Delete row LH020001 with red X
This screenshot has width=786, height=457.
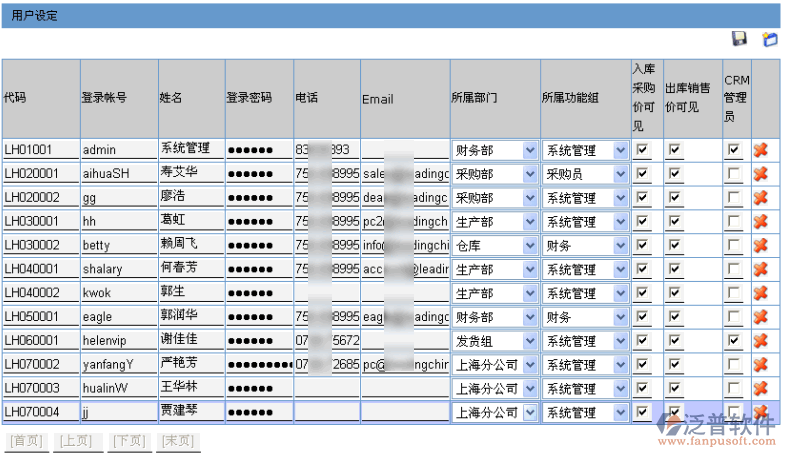point(760,173)
